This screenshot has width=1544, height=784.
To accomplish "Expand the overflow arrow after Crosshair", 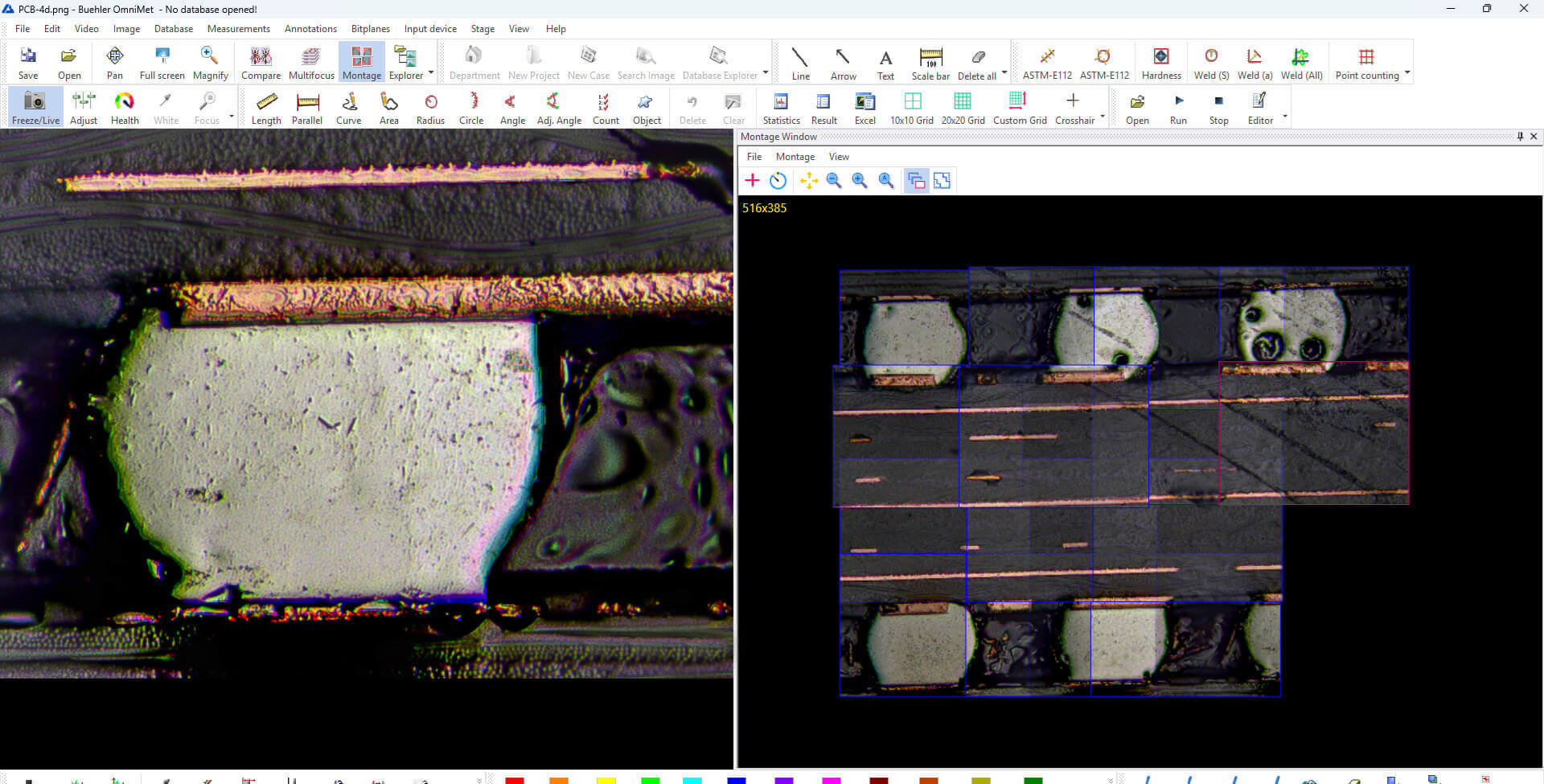I will pyautogui.click(x=1103, y=117).
